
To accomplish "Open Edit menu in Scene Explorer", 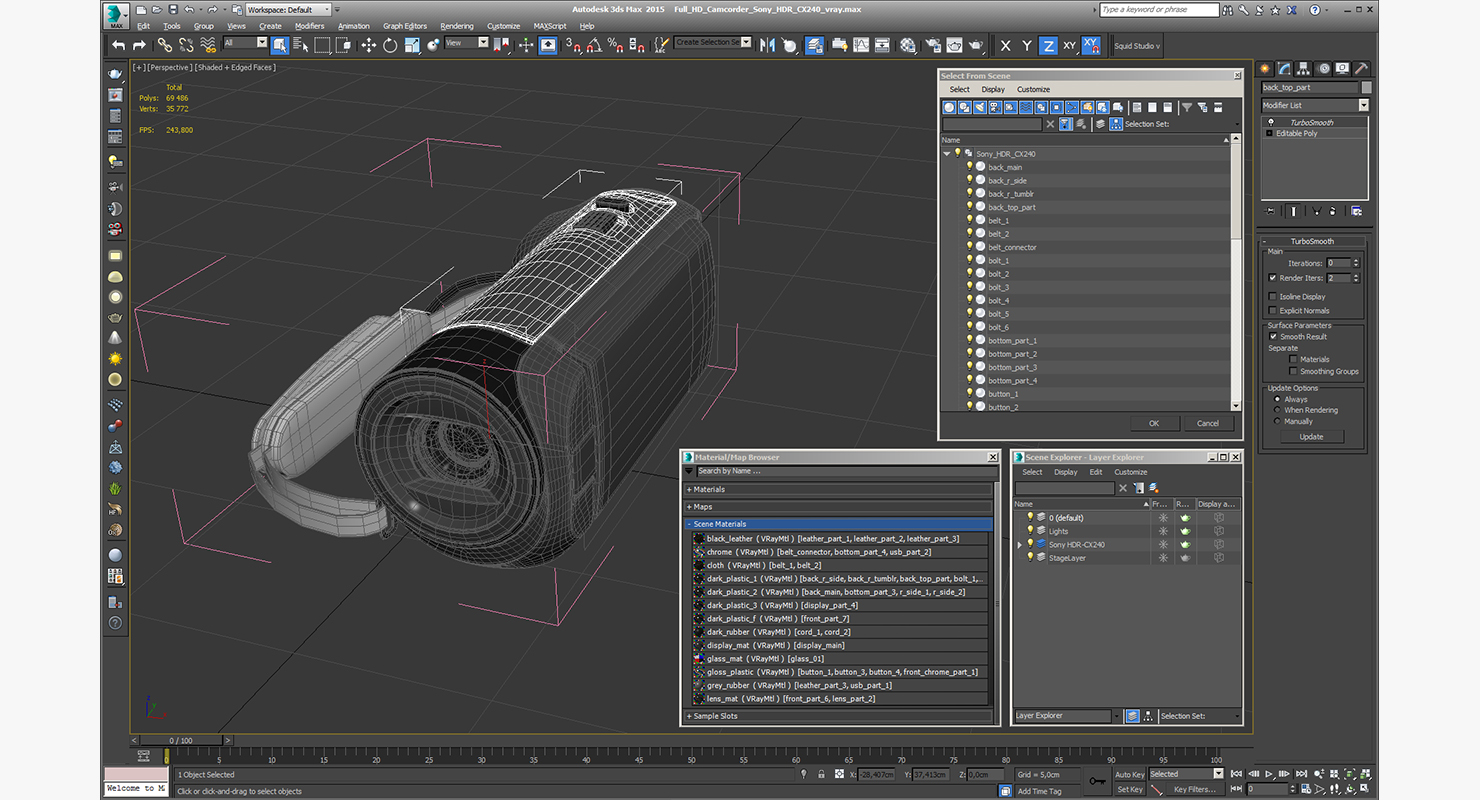I will [1096, 472].
